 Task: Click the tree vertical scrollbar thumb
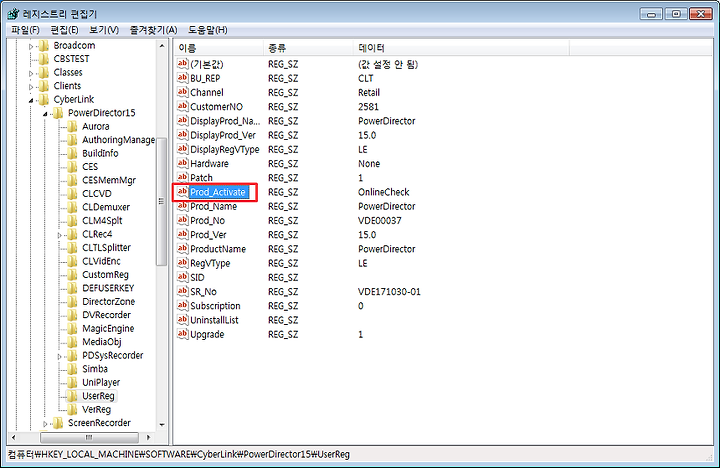point(161,201)
